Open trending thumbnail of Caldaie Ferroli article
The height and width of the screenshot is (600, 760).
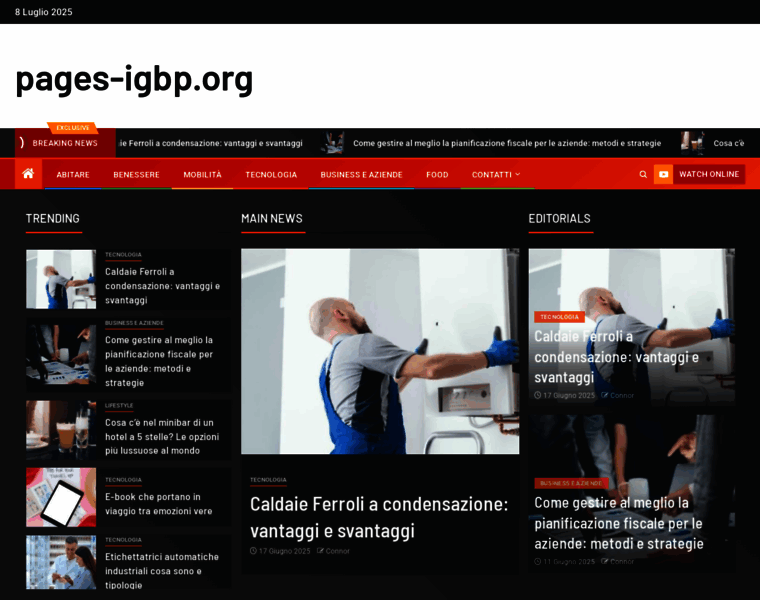[x=61, y=279]
